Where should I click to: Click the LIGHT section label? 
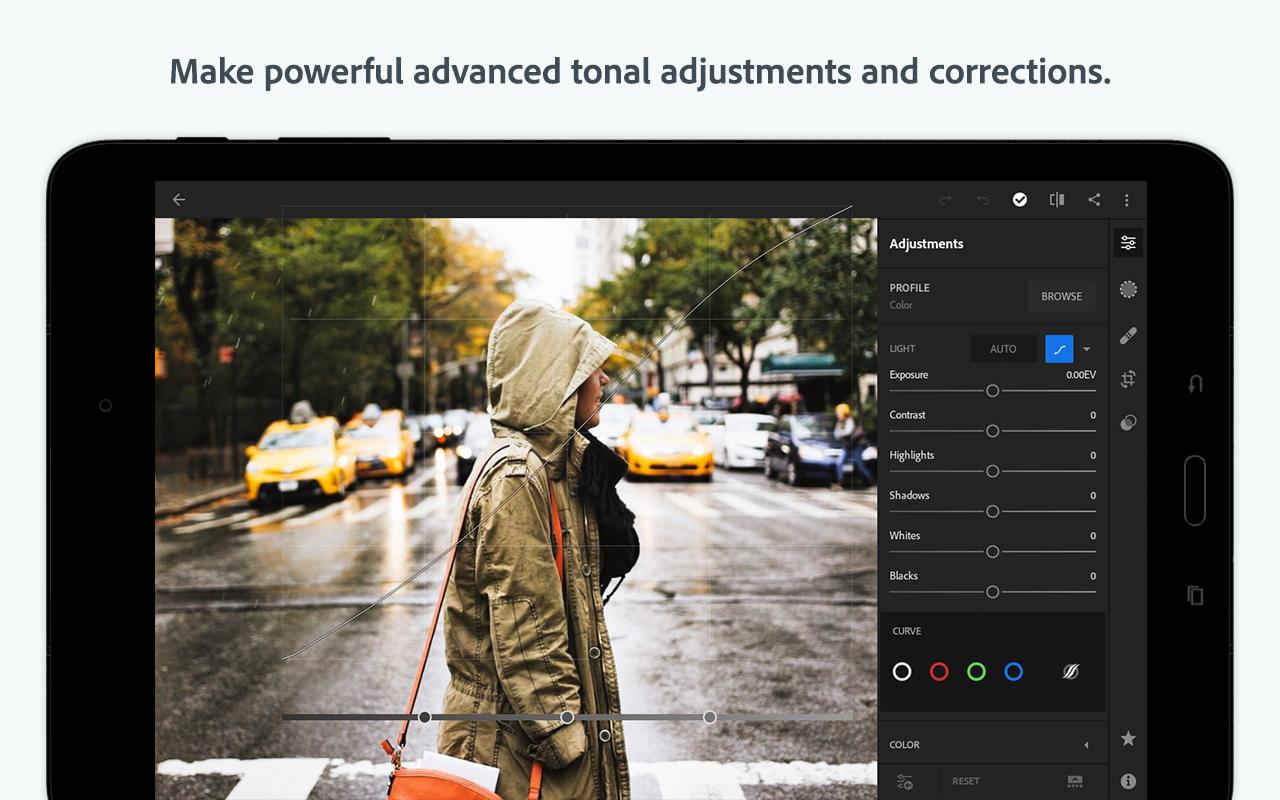(x=903, y=349)
